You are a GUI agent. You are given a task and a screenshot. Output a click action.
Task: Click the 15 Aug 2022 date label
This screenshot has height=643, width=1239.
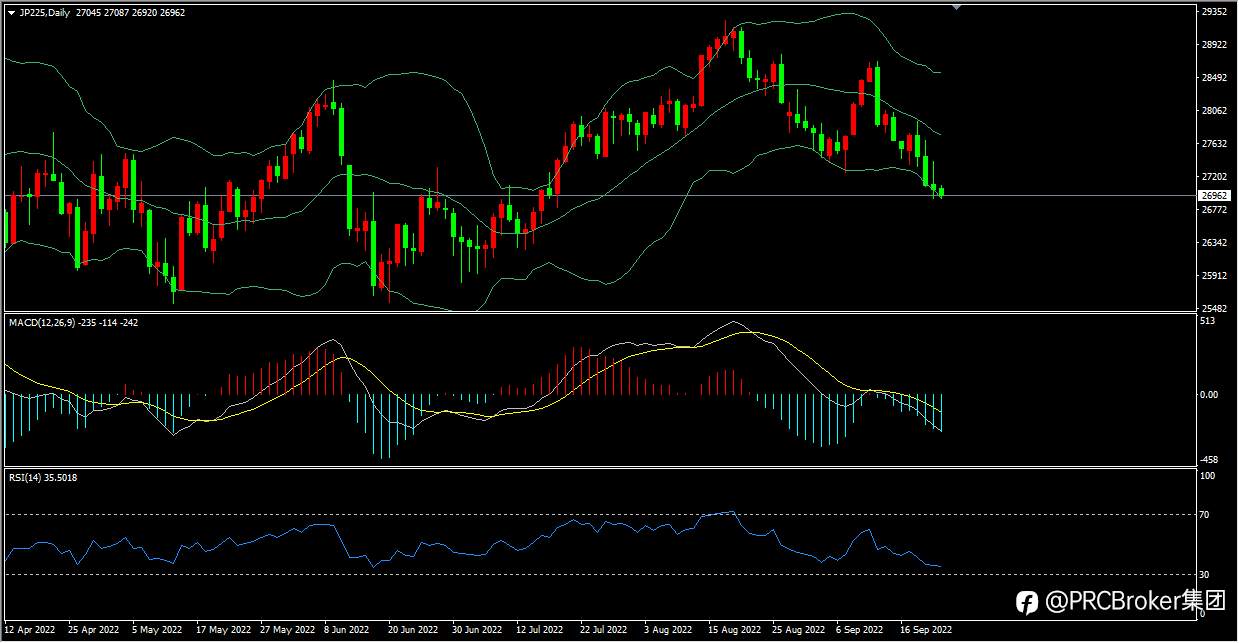click(x=734, y=631)
